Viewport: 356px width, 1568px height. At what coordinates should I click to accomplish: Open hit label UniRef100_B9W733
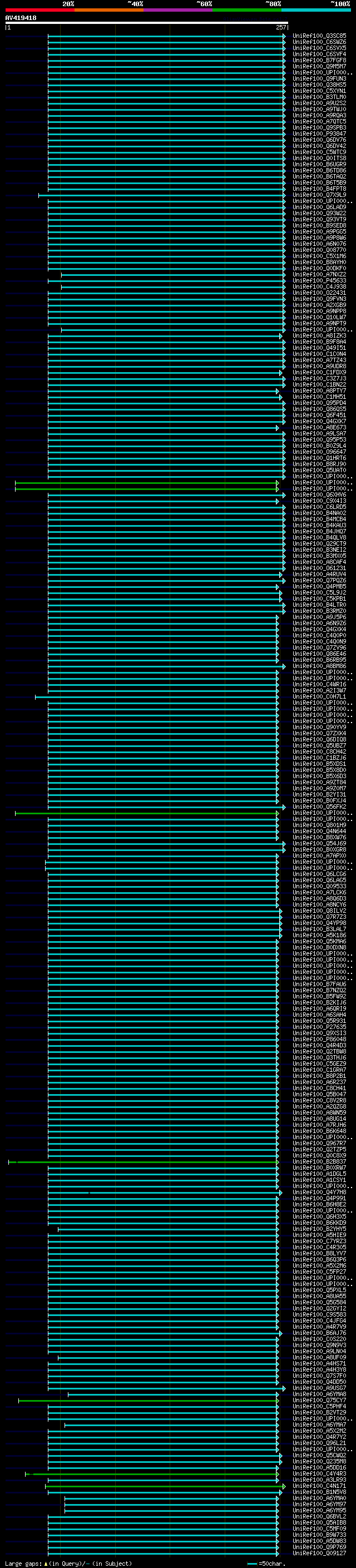[319, 1535]
